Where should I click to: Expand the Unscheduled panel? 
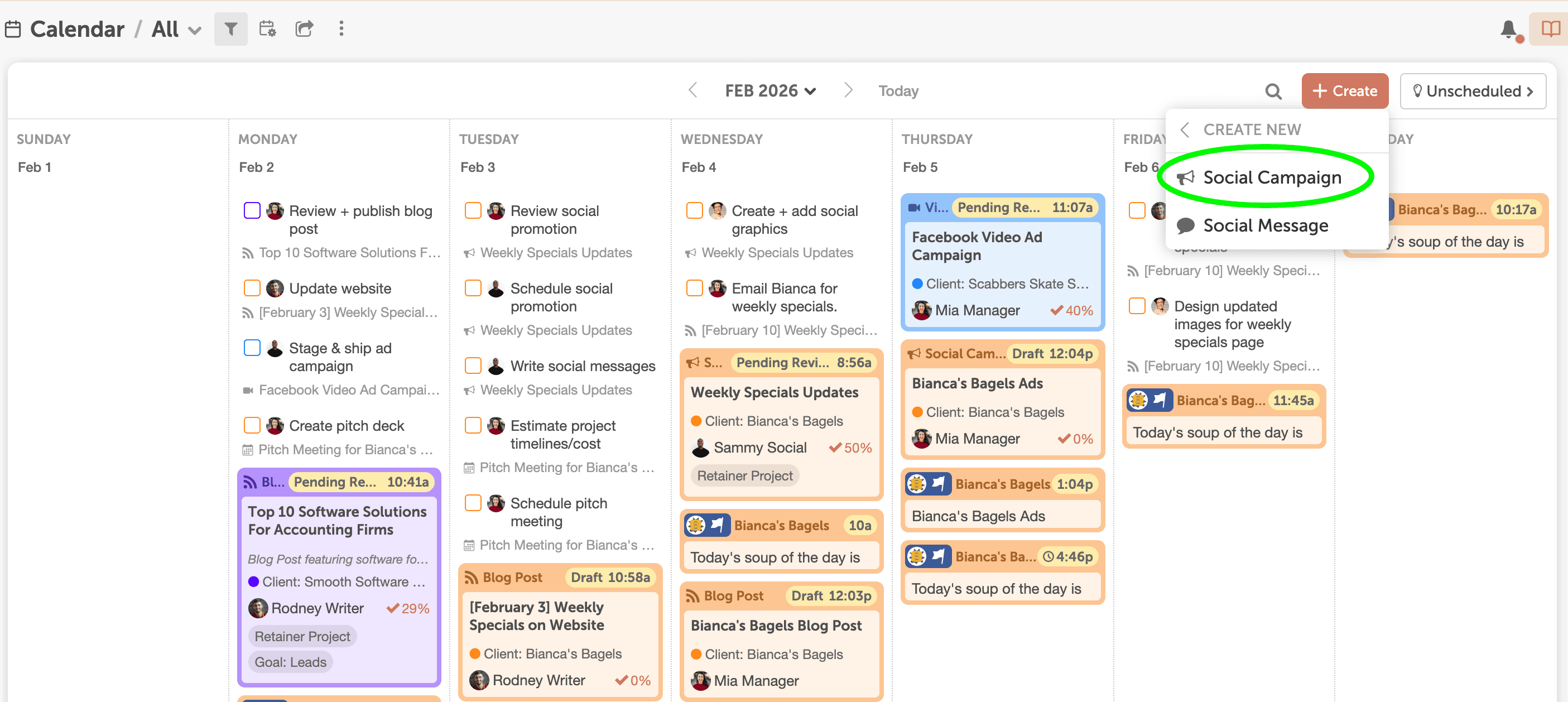click(x=1473, y=92)
